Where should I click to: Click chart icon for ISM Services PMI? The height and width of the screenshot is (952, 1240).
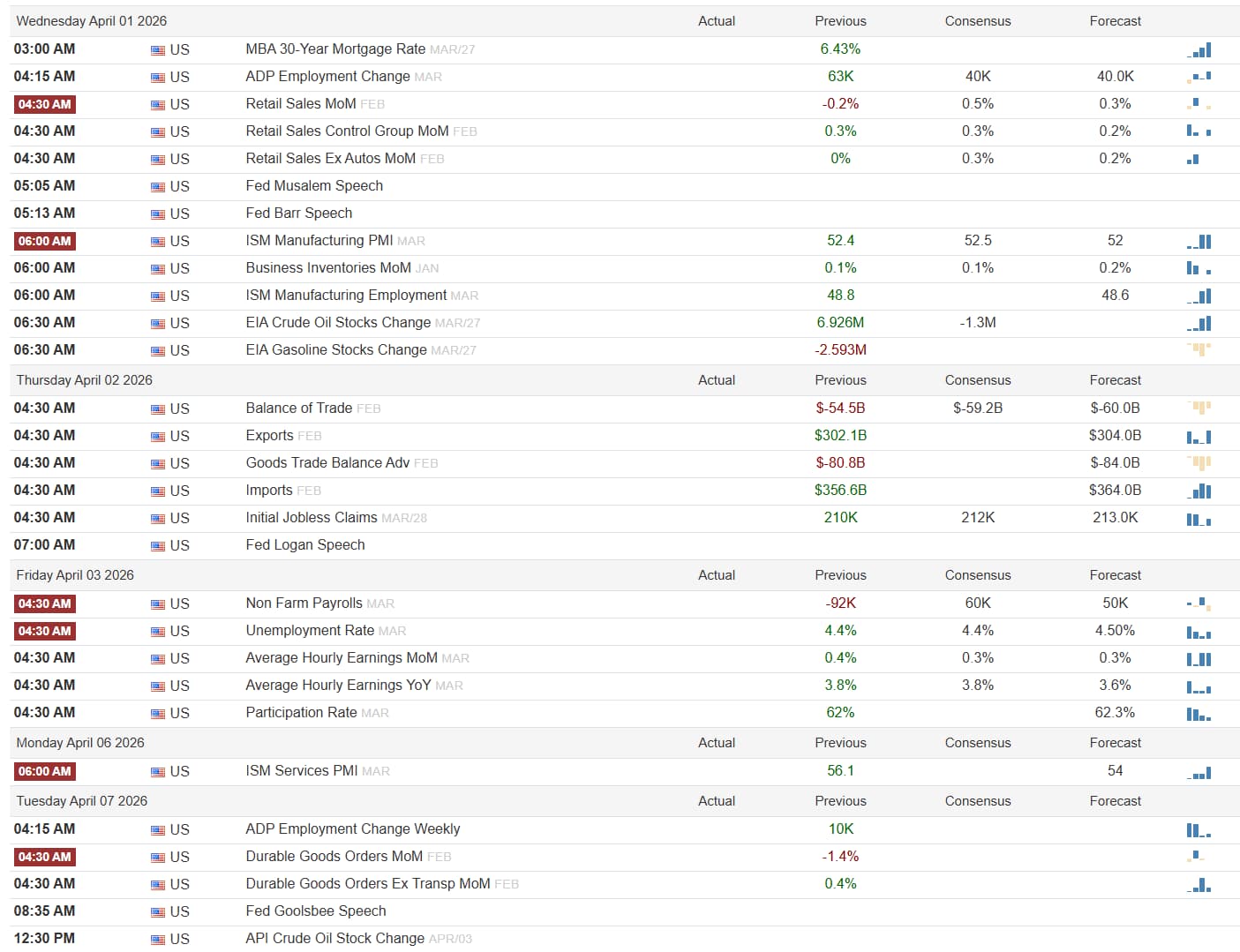1199,771
